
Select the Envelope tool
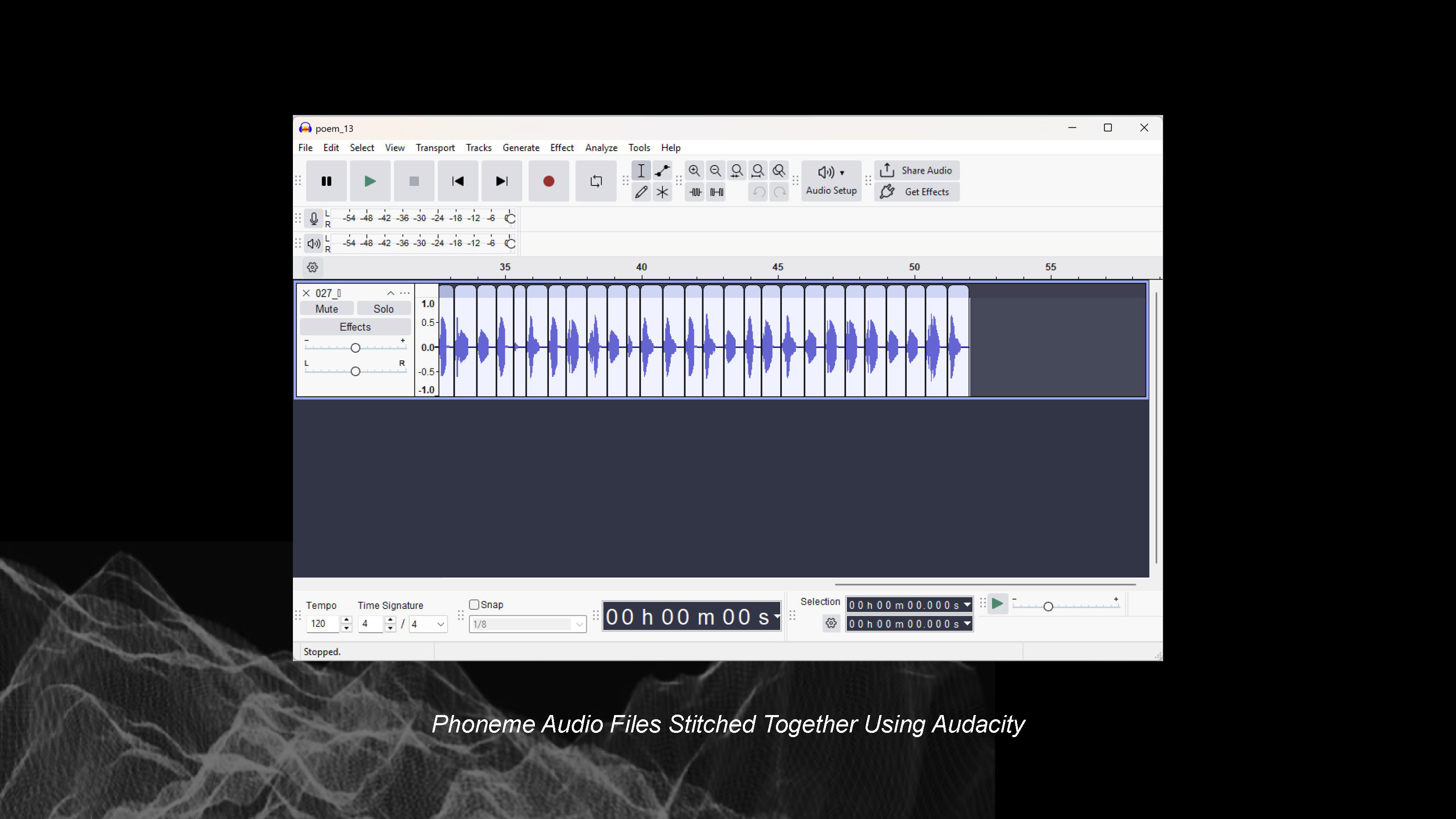[662, 171]
